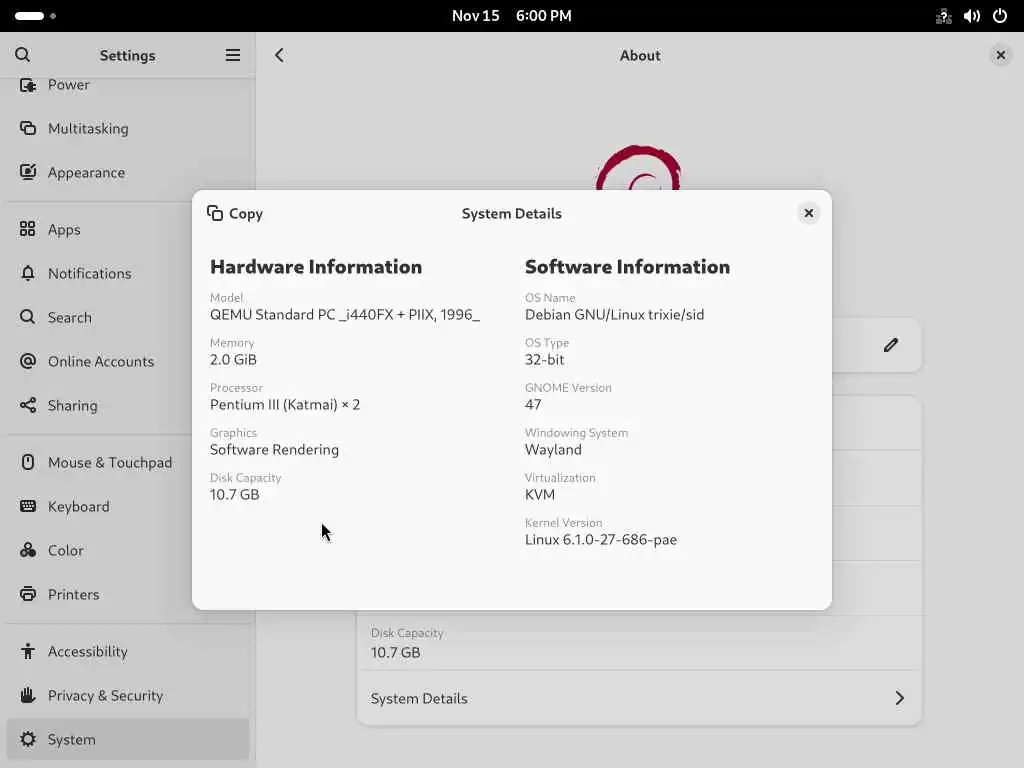
Task: Expand System Details chevron arrow
Action: pyautogui.click(x=899, y=698)
